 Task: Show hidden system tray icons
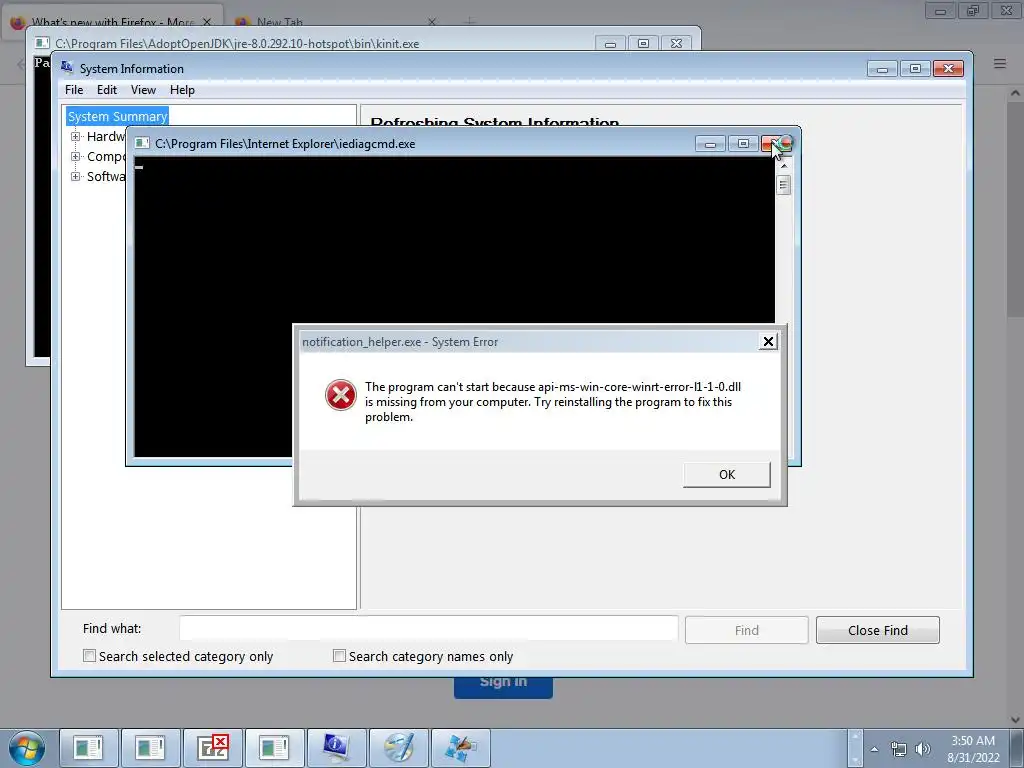click(x=874, y=749)
